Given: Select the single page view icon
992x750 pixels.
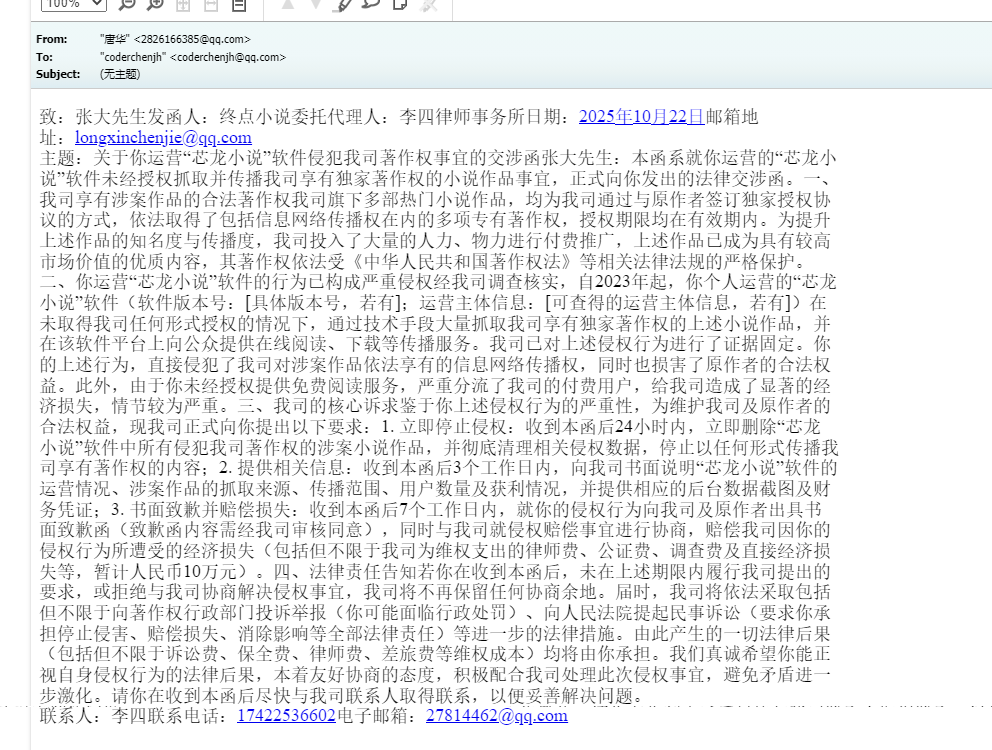Looking at the screenshot, I should pos(239,5).
